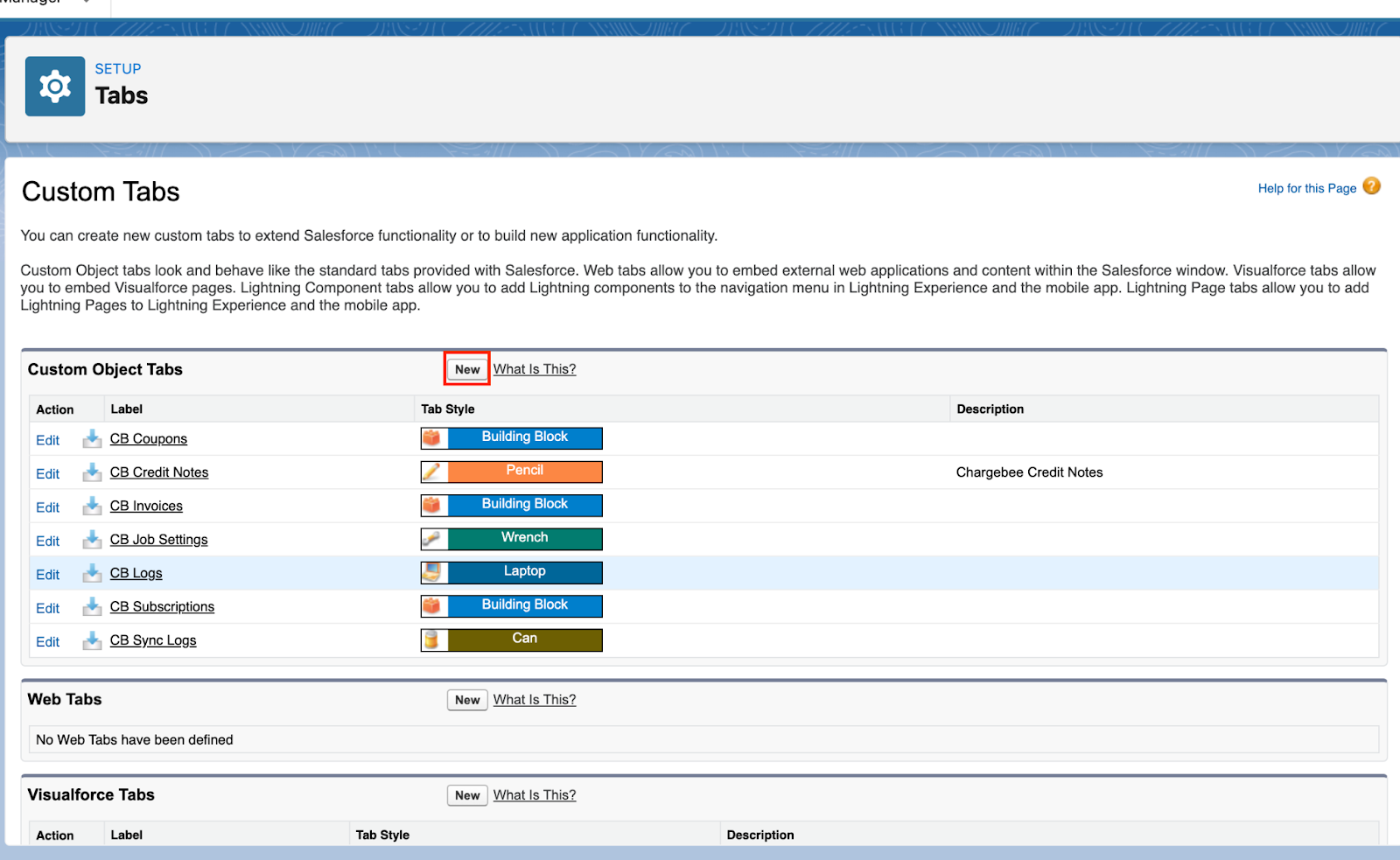The width and height of the screenshot is (1400, 860).
Task: Click the Can tab style icon
Action: pos(433,640)
